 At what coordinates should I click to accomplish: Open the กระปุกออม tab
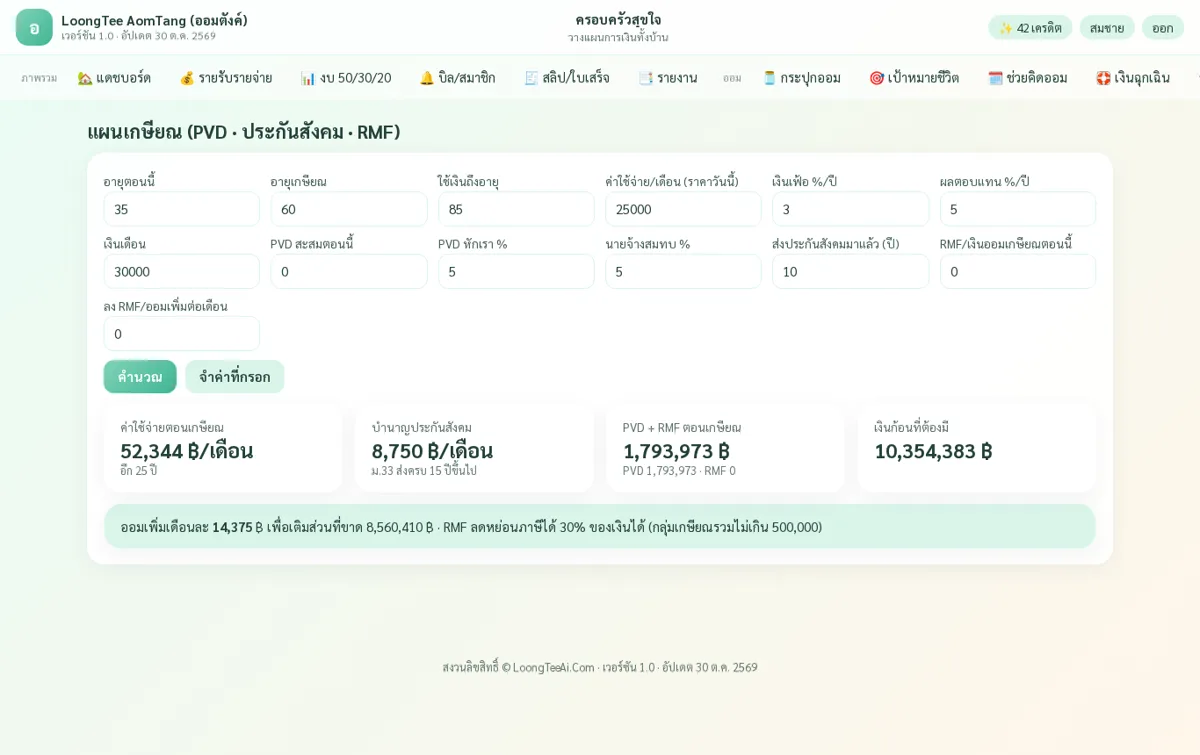pyautogui.click(x=801, y=77)
